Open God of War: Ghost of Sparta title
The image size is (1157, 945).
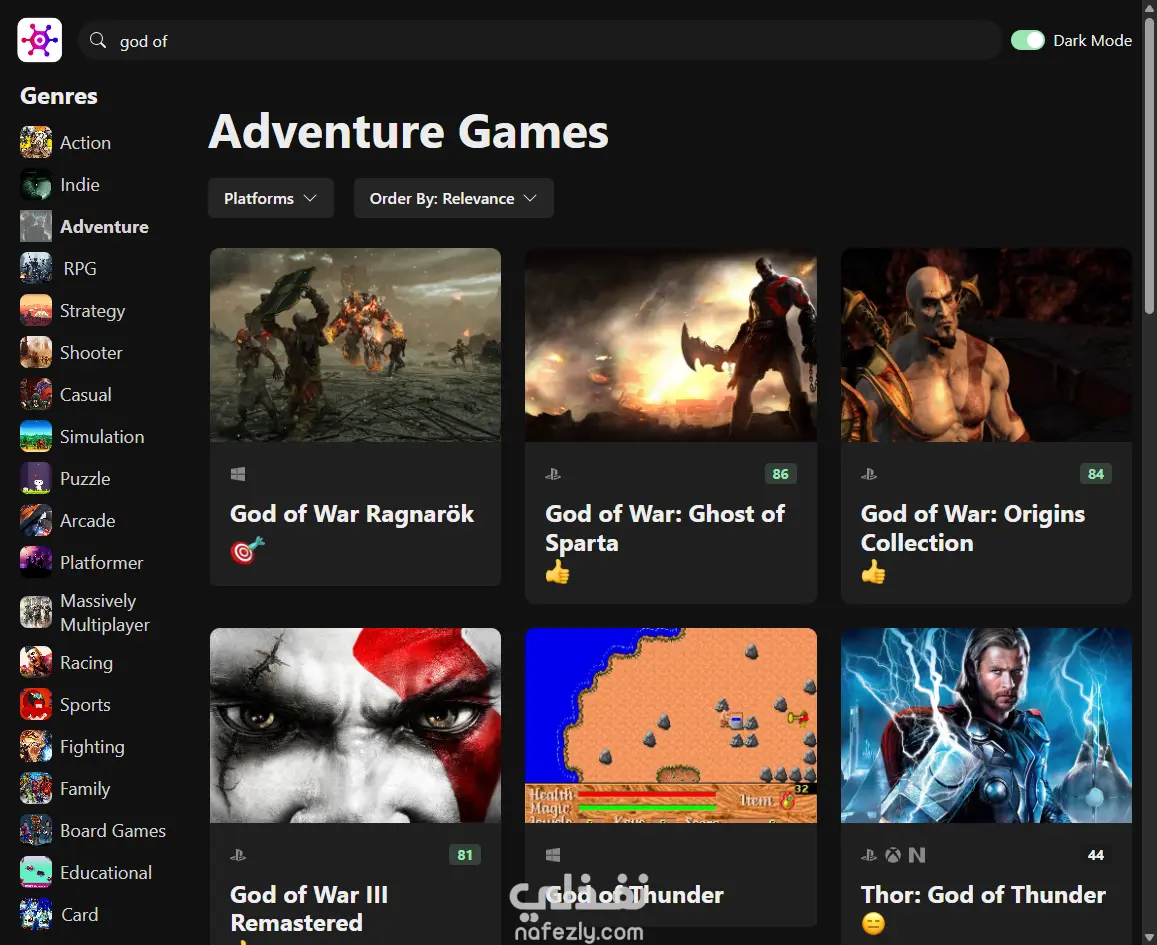tap(665, 528)
